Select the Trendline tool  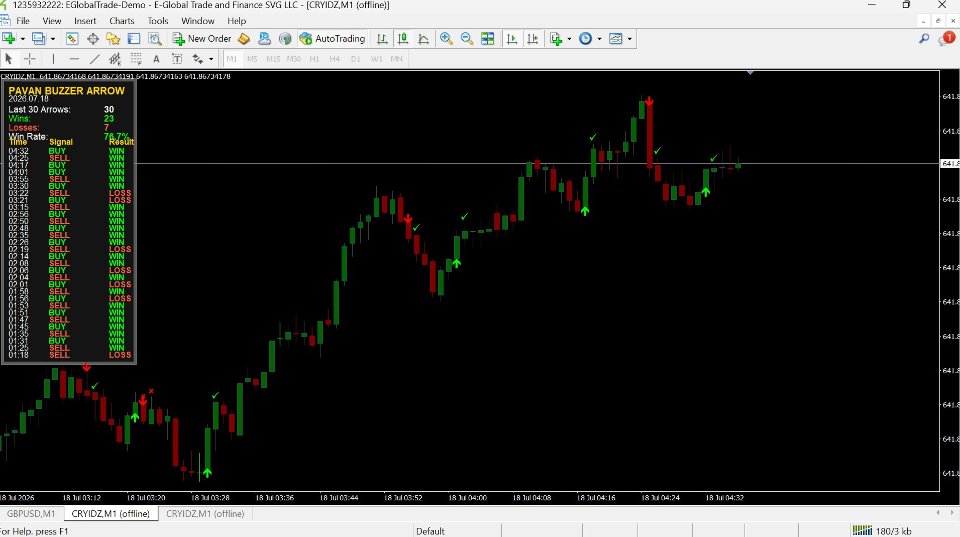pos(94,59)
